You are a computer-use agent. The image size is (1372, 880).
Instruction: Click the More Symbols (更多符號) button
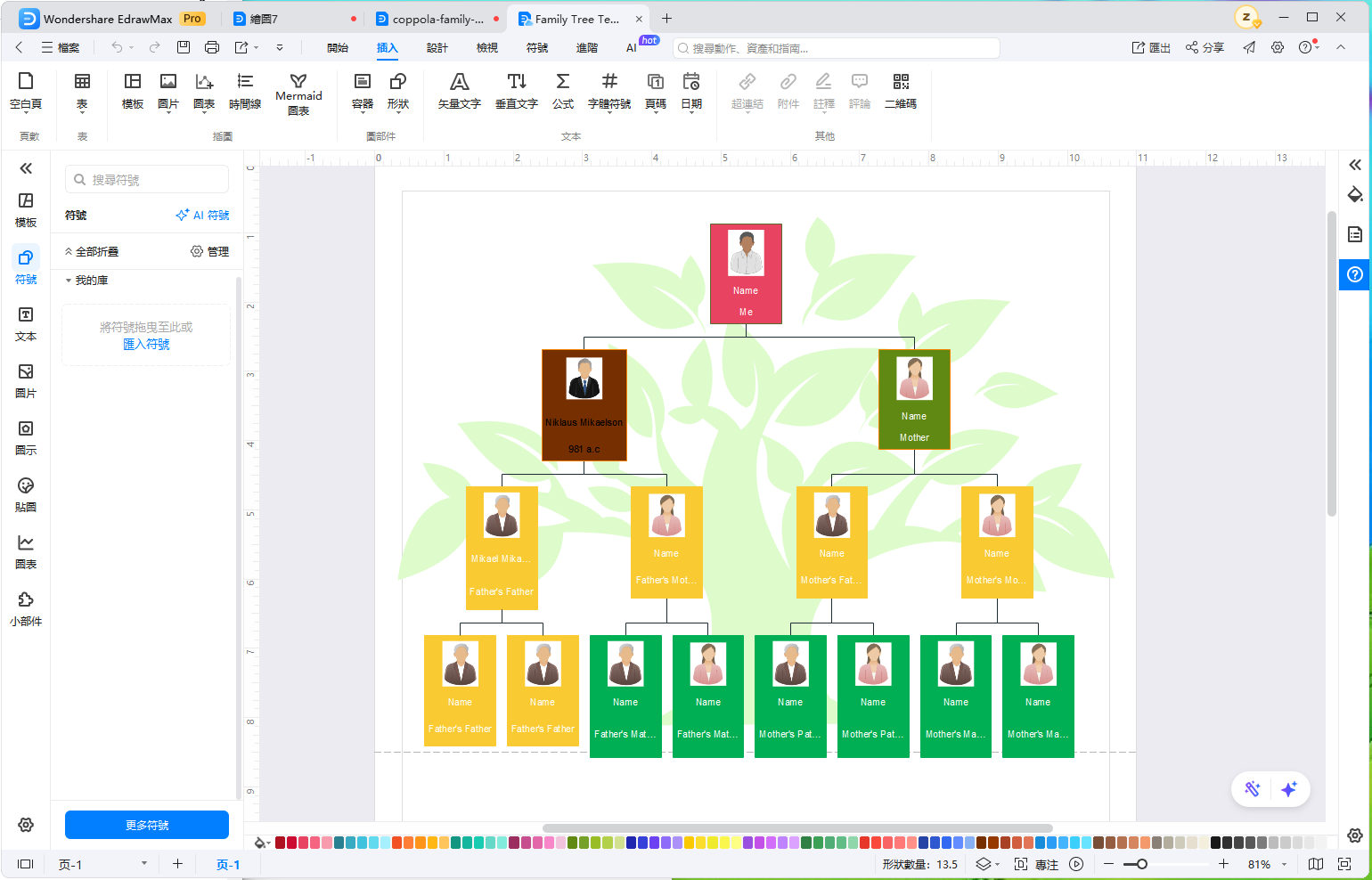tap(147, 825)
